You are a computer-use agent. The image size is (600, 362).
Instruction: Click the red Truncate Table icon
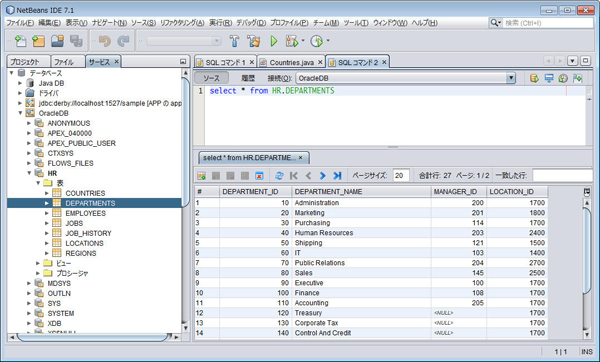[259, 176]
